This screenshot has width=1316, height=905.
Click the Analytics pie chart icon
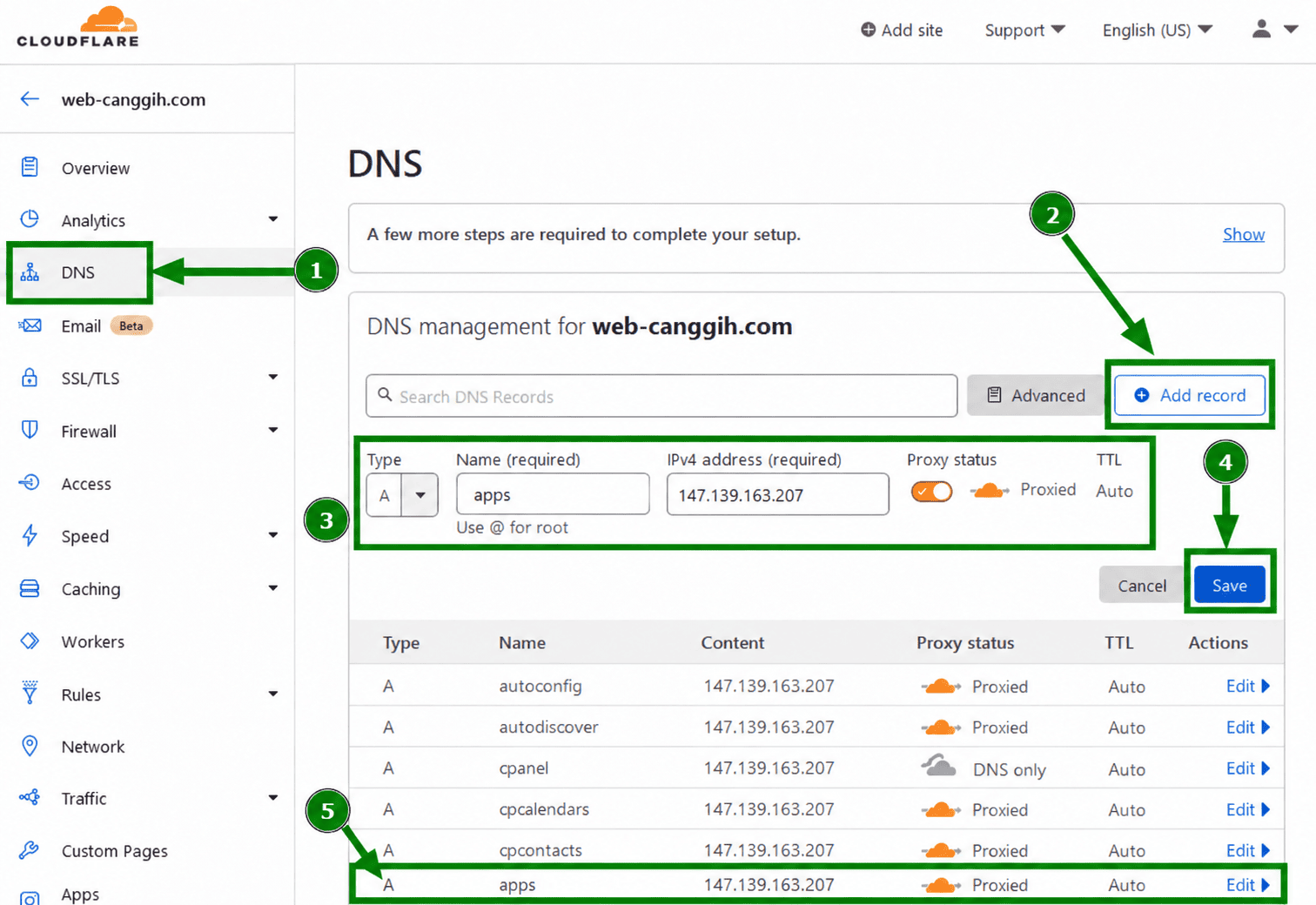tap(30, 219)
